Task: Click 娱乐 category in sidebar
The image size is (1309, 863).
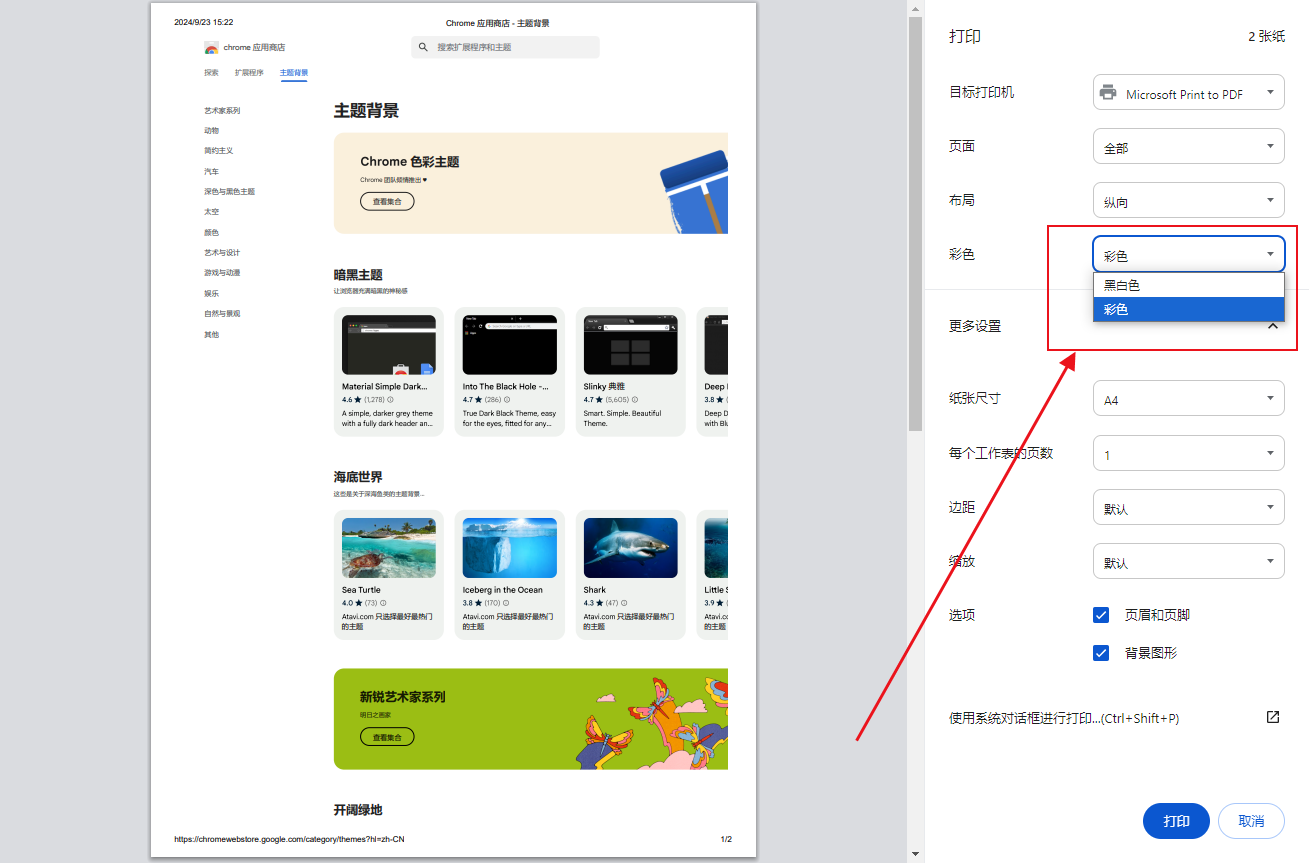Action: [x=211, y=294]
